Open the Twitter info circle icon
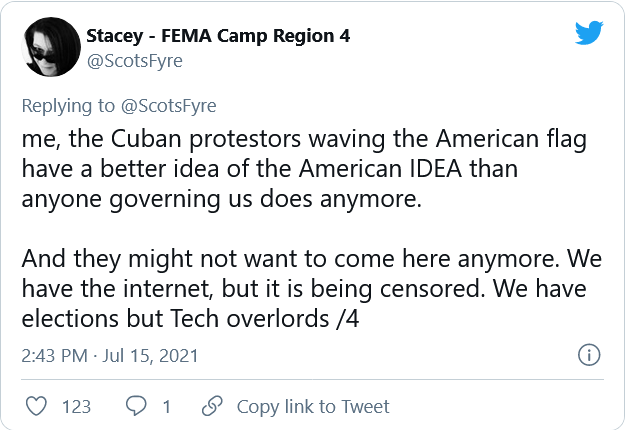Image resolution: width=625 pixels, height=430 pixels. (x=590, y=355)
